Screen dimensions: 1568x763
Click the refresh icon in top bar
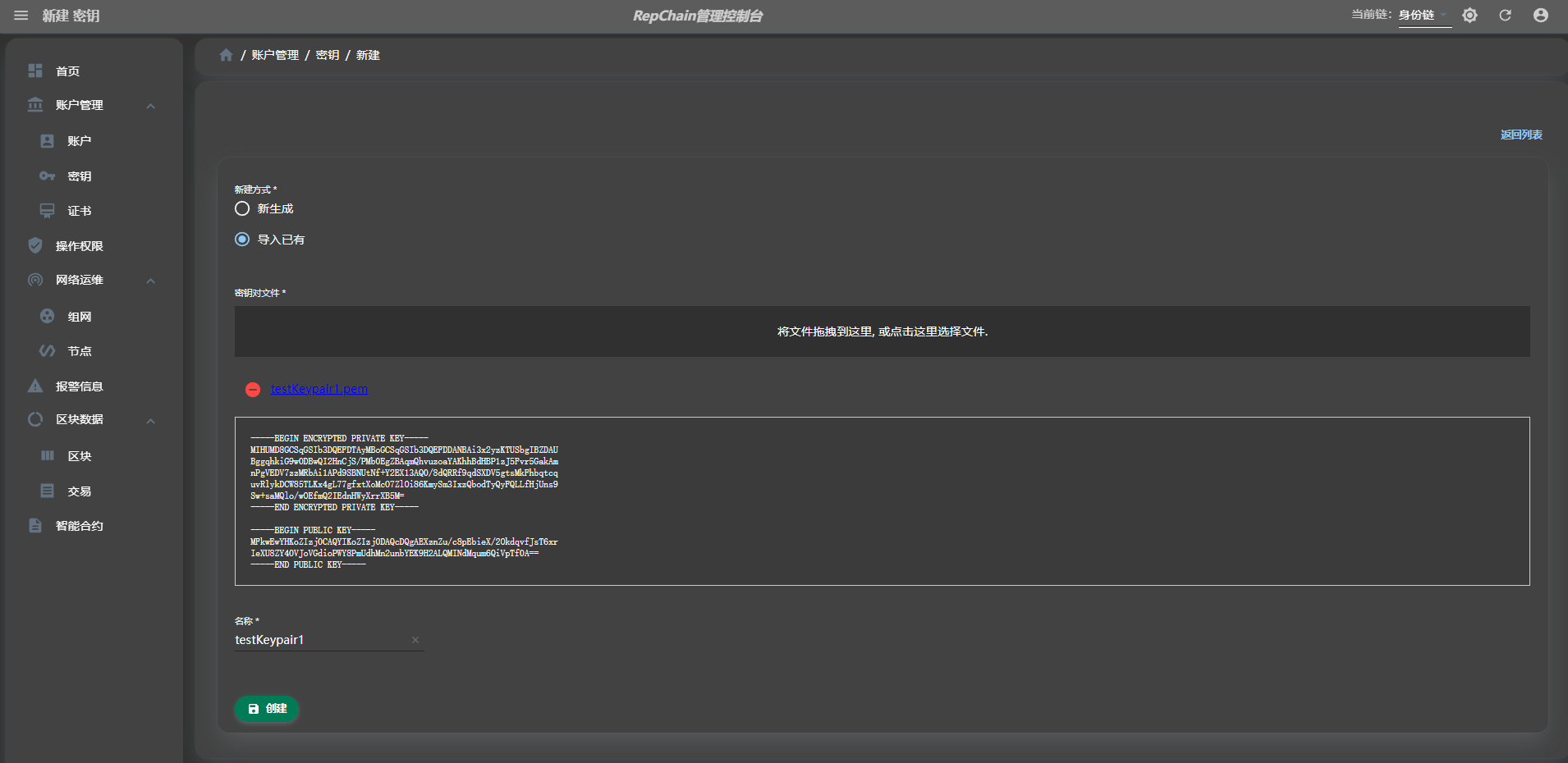pos(1505,16)
